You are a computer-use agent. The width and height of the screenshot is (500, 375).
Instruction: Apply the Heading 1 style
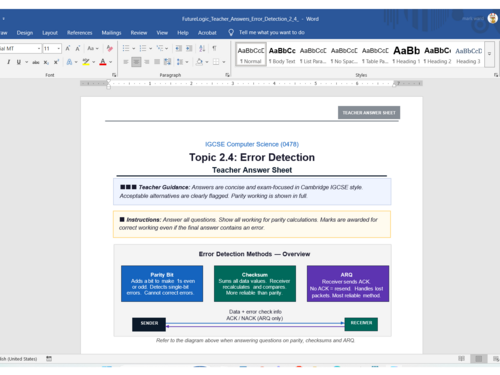pyautogui.click(x=406, y=54)
